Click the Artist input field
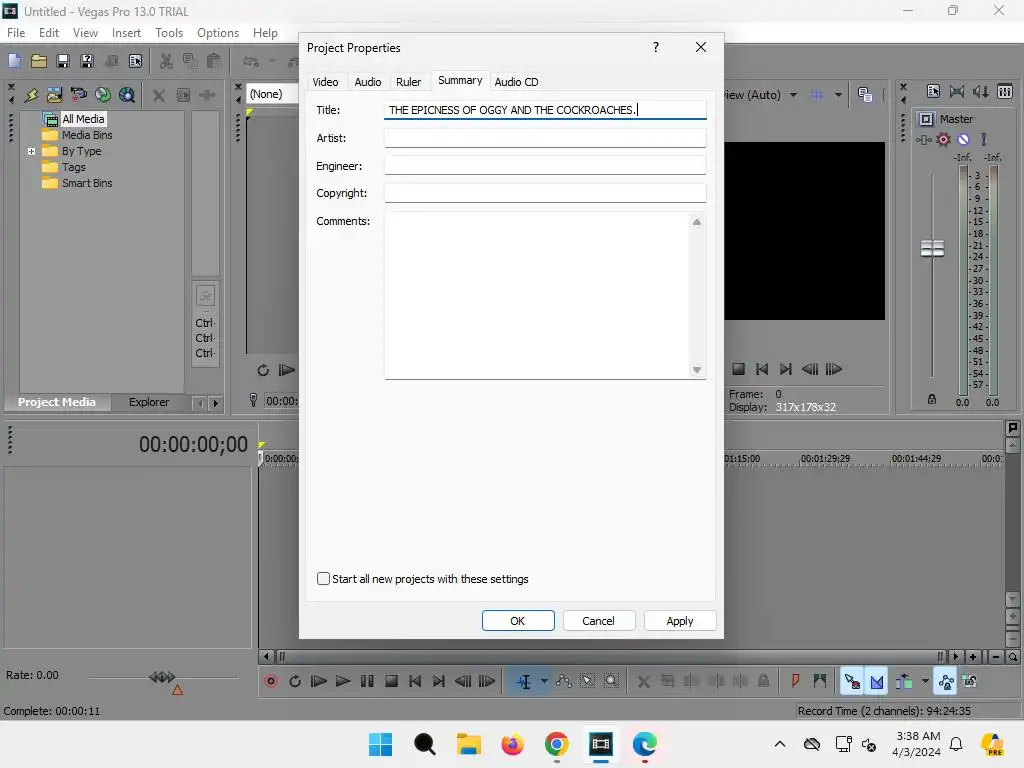The height and width of the screenshot is (768, 1024). click(x=545, y=138)
